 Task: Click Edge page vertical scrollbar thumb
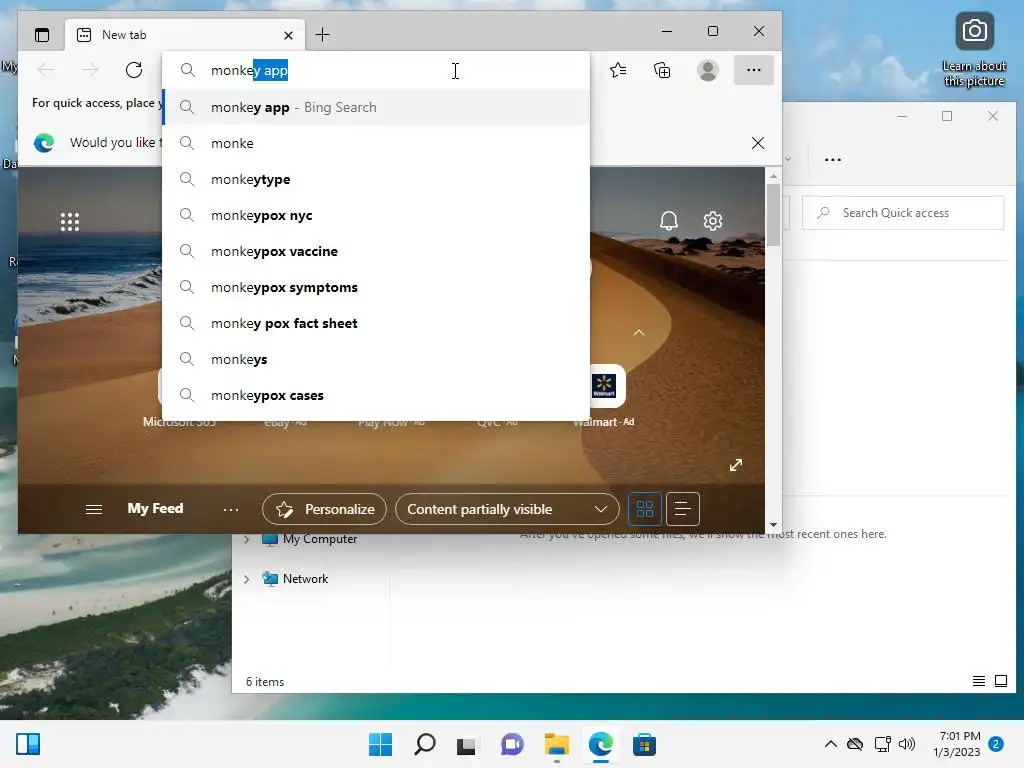click(773, 215)
